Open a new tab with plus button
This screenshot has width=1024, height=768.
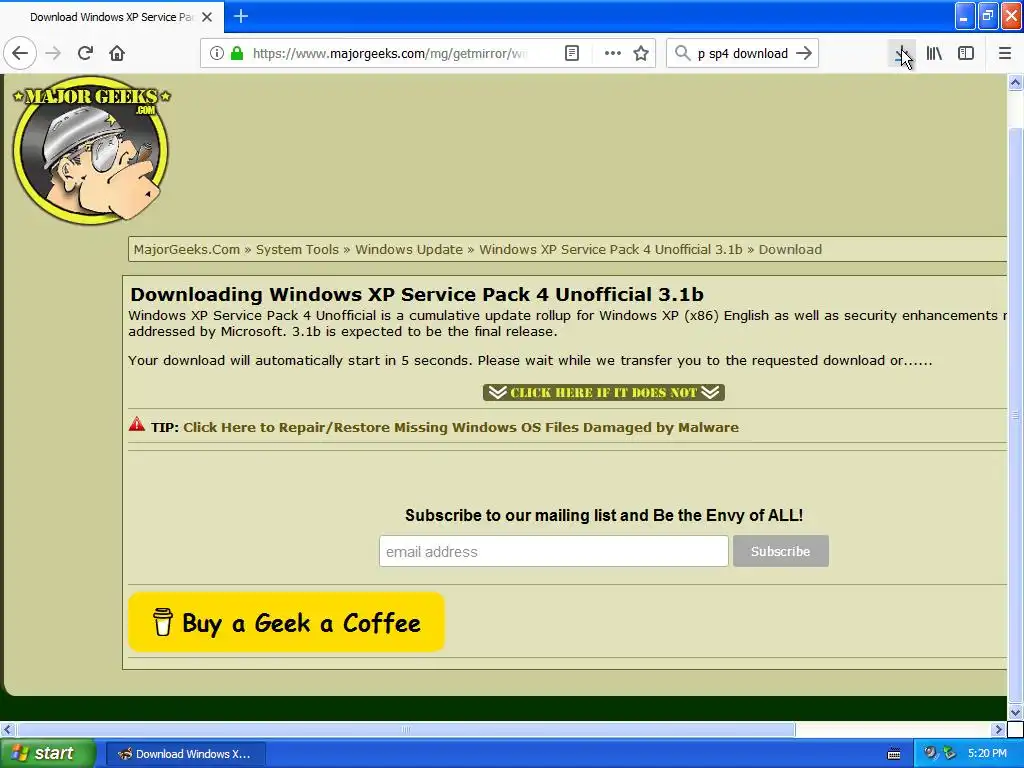click(240, 16)
